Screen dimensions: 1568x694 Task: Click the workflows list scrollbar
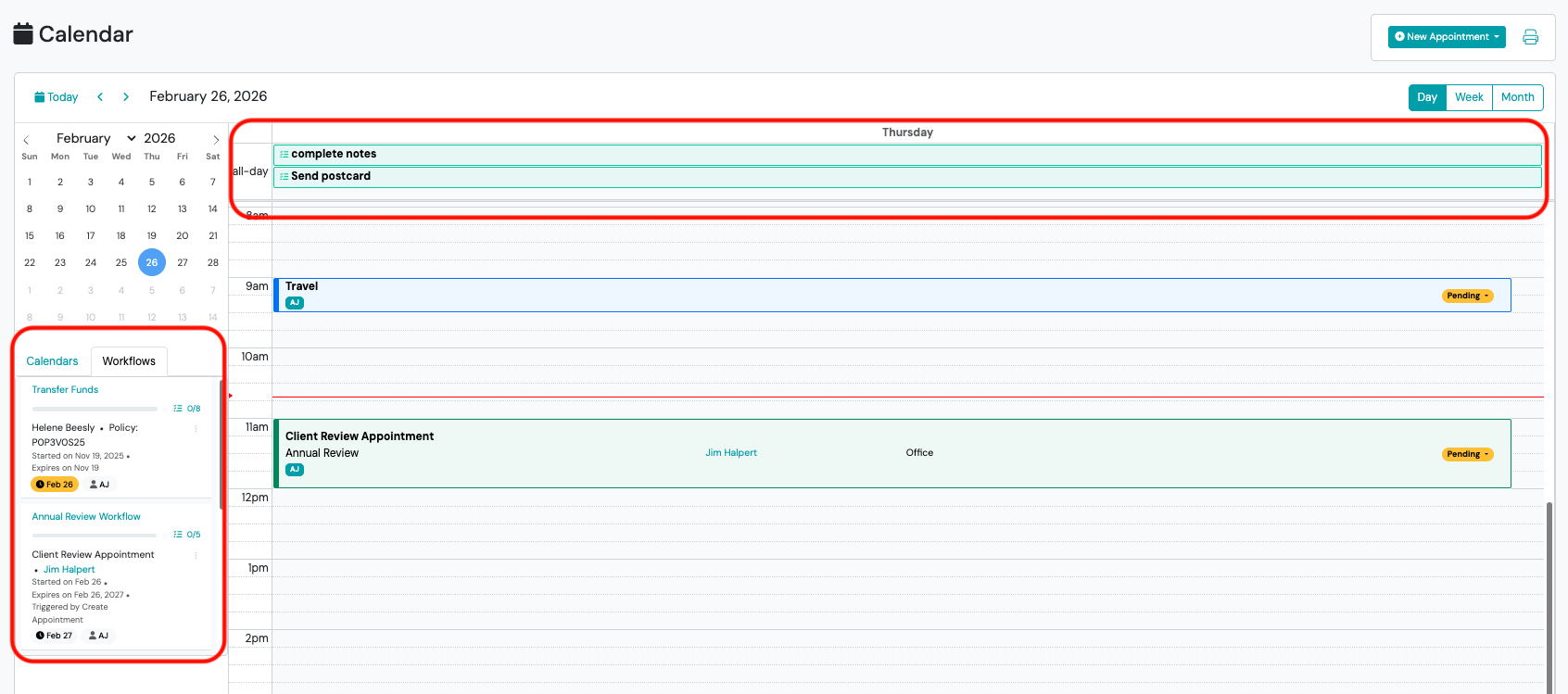click(x=221, y=444)
